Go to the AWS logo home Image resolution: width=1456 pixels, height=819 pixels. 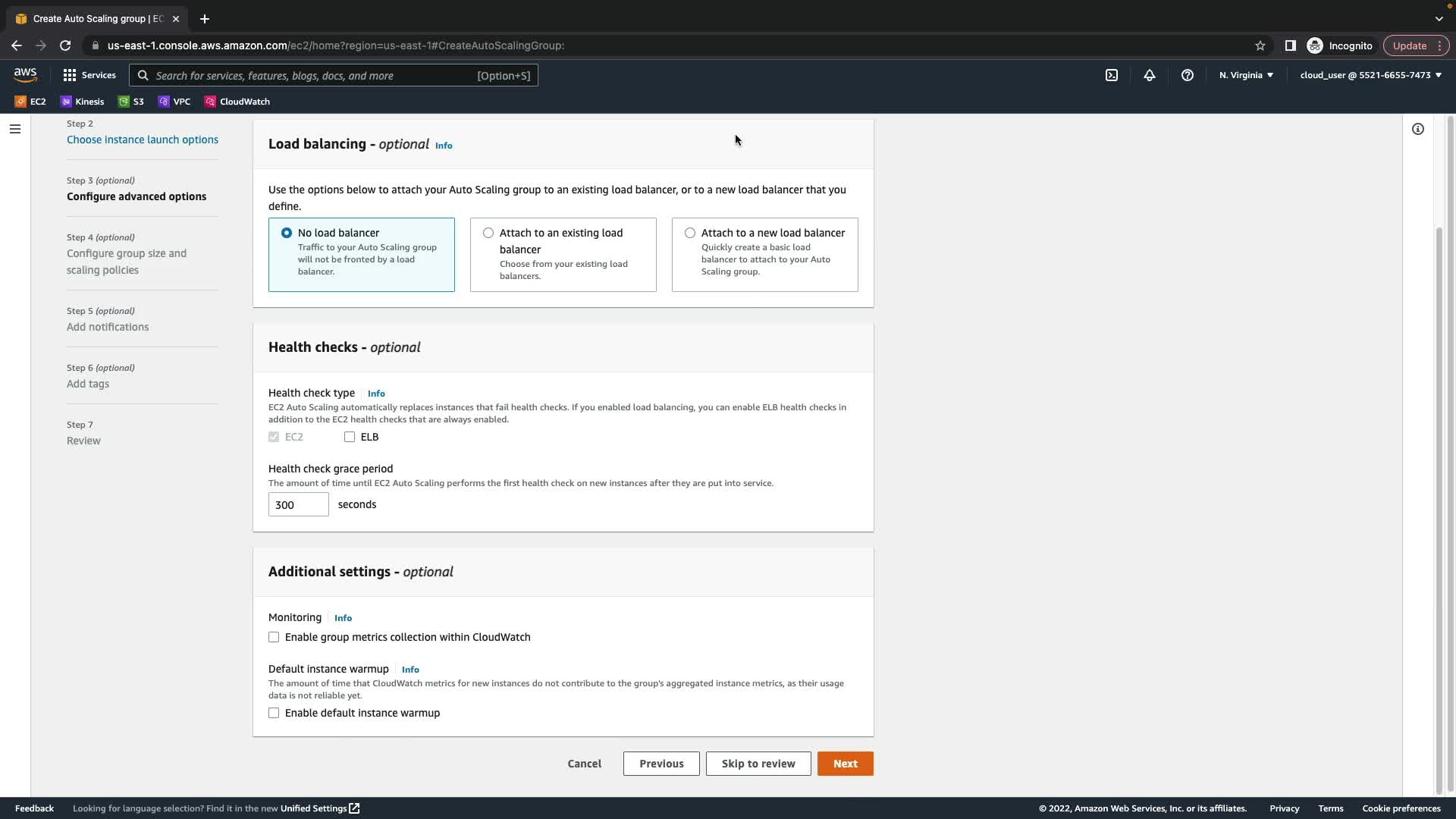tap(25, 74)
